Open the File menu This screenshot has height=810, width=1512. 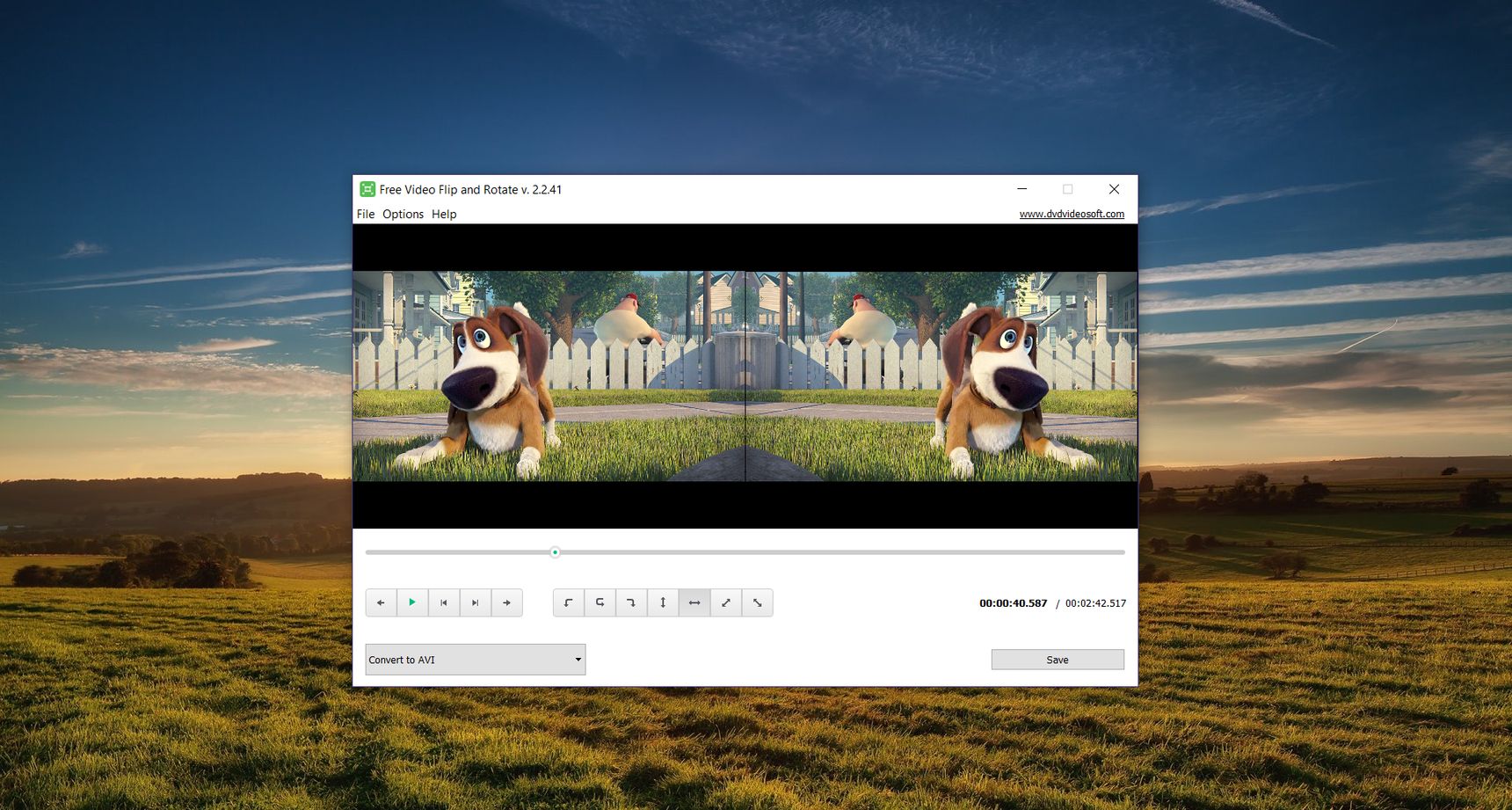(366, 214)
